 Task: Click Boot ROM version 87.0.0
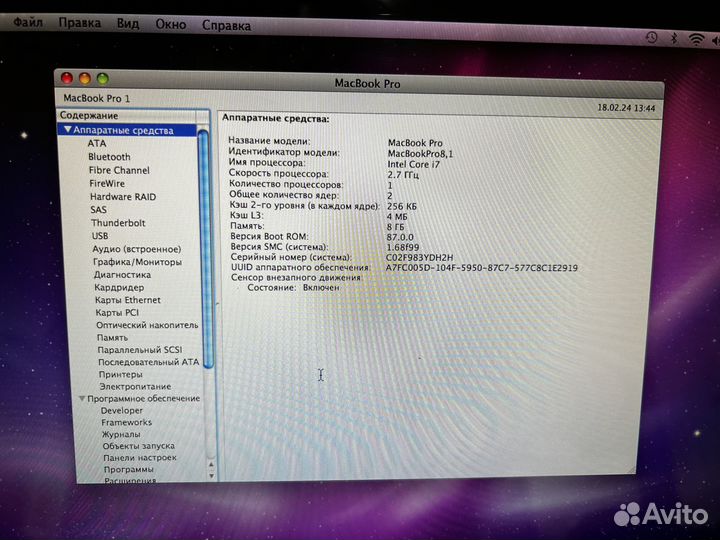point(400,237)
